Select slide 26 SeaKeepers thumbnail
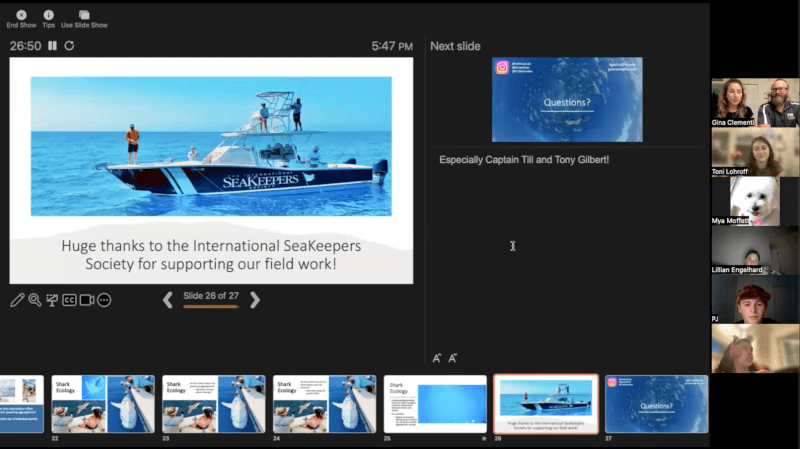This screenshot has width=800, height=449. 546,404
